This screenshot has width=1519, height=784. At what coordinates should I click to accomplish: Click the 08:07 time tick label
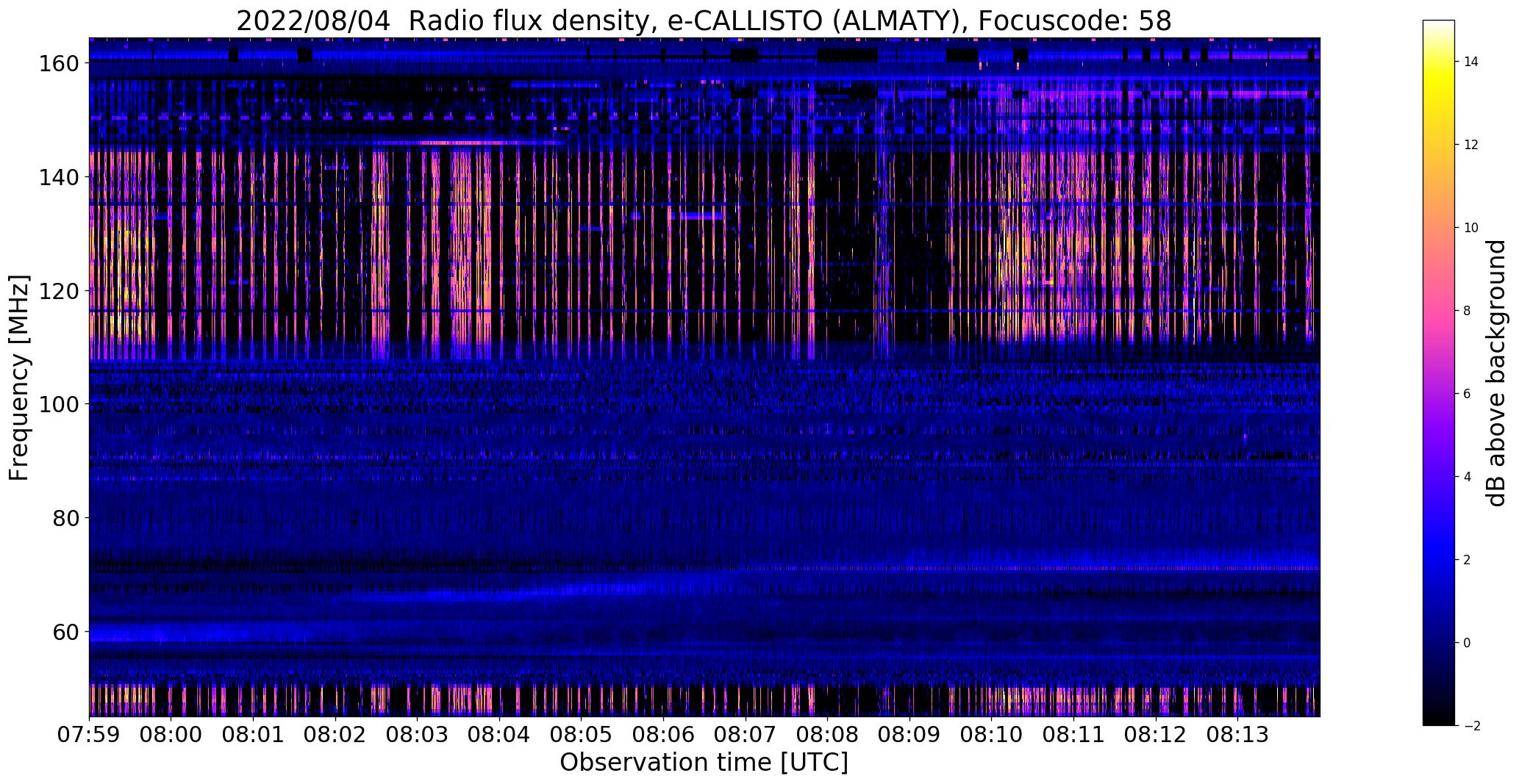click(x=746, y=733)
